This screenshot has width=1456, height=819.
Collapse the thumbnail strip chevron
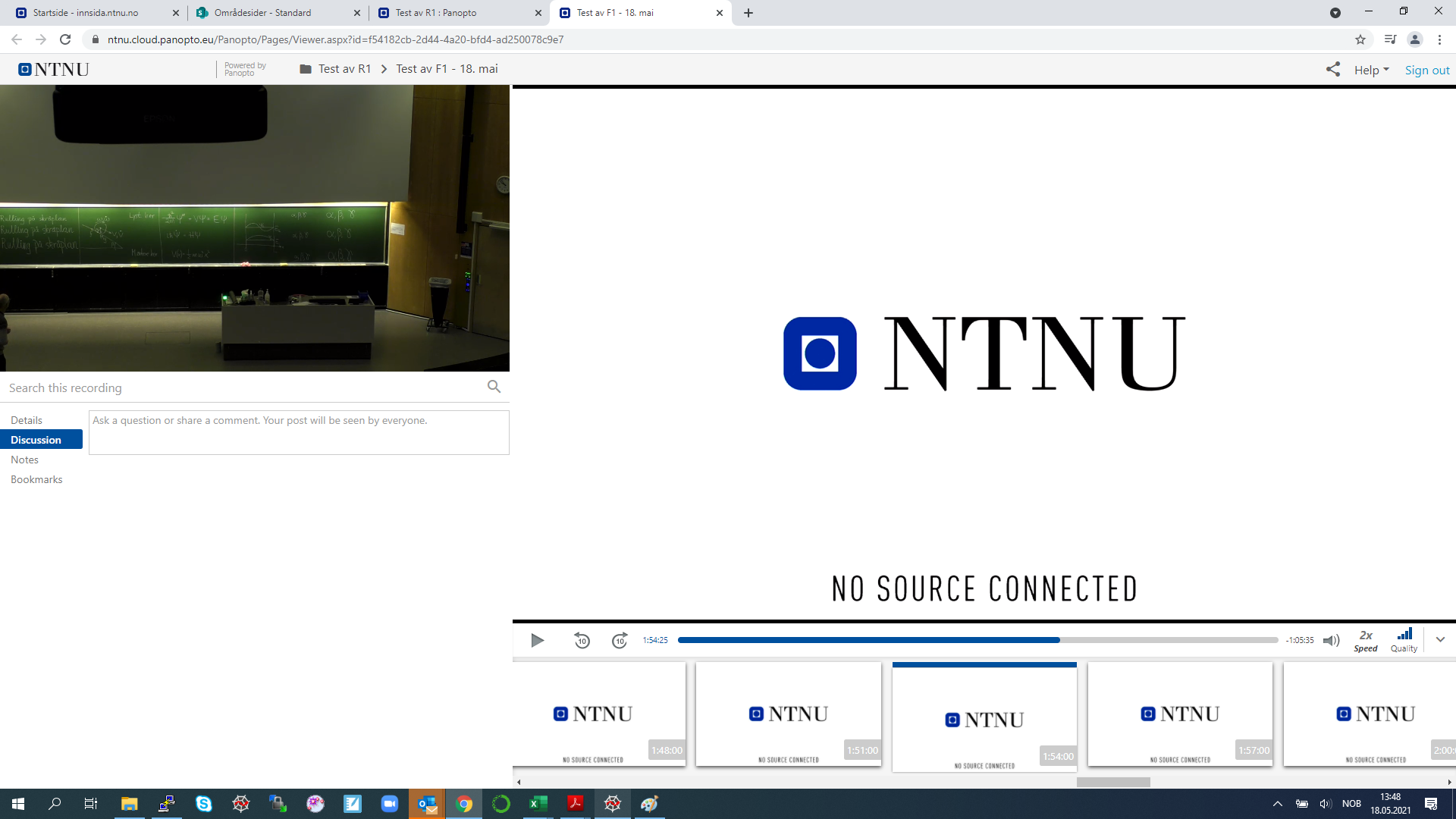pos(1440,639)
